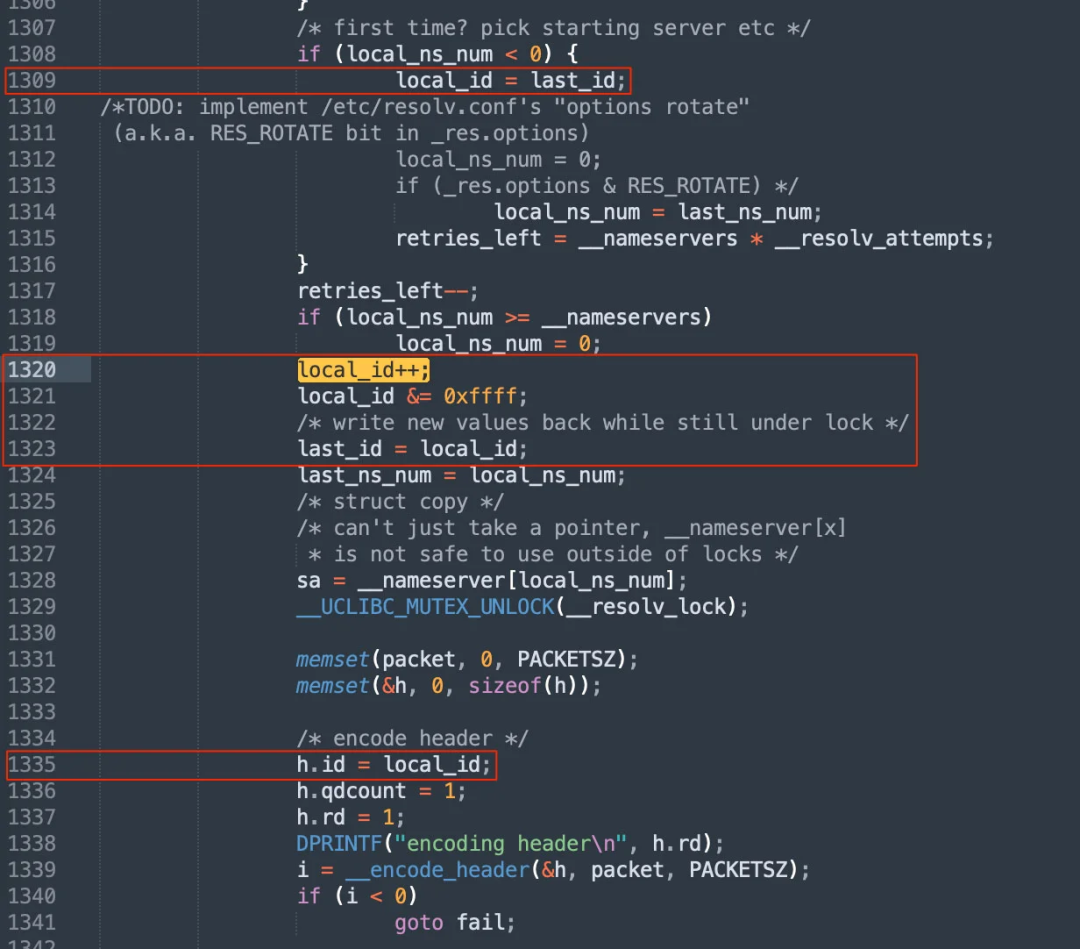Click the __resolv_attempts identifier

883,239
